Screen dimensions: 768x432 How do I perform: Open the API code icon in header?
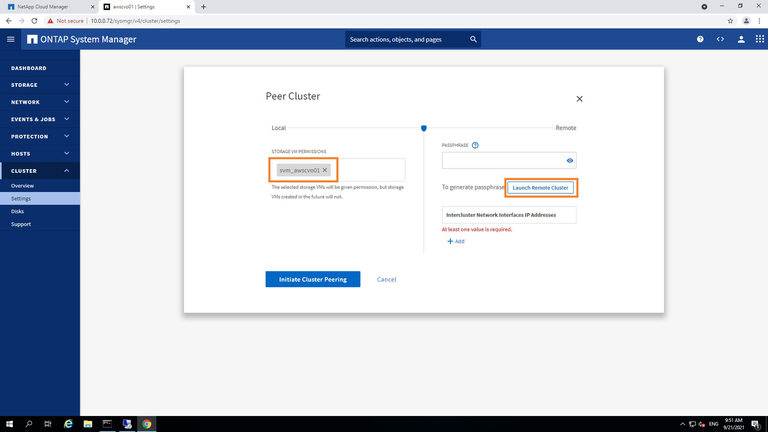[720, 39]
